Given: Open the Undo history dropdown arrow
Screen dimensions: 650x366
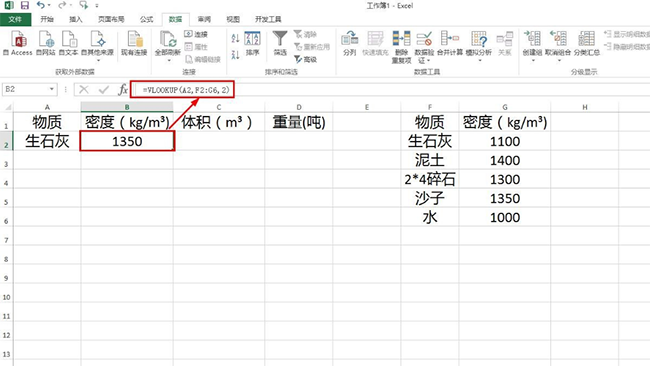Looking at the screenshot, I should pyautogui.click(x=49, y=5).
